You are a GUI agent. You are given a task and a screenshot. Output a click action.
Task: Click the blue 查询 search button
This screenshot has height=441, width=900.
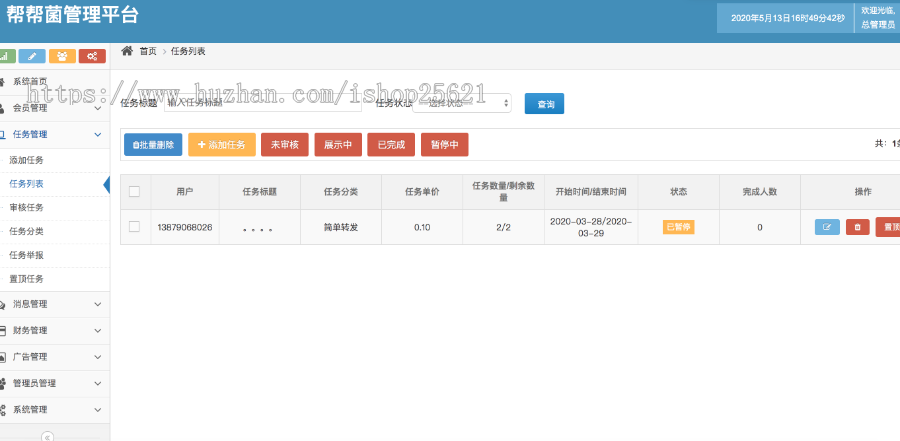pyautogui.click(x=545, y=103)
